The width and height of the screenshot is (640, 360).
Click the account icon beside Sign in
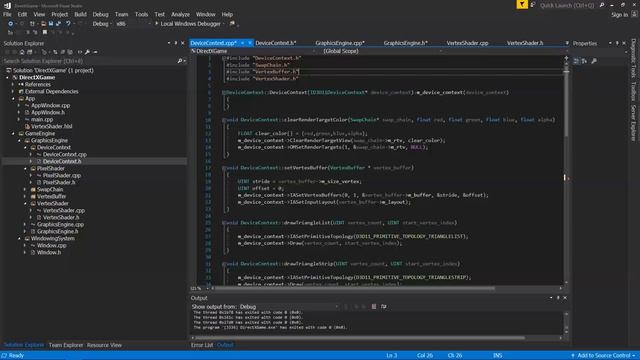click(634, 14)
